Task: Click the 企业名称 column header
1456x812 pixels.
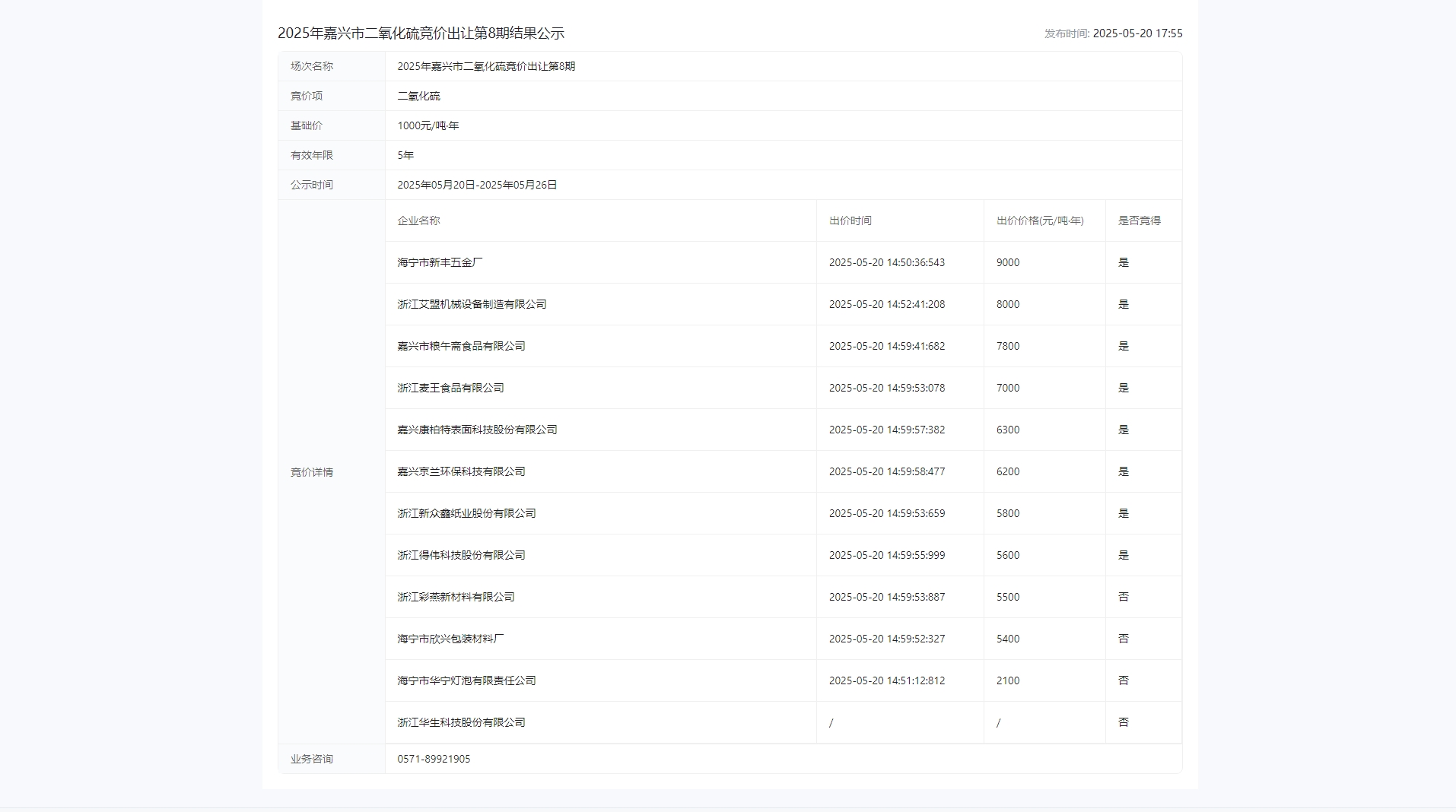Action: coord(418,220)
